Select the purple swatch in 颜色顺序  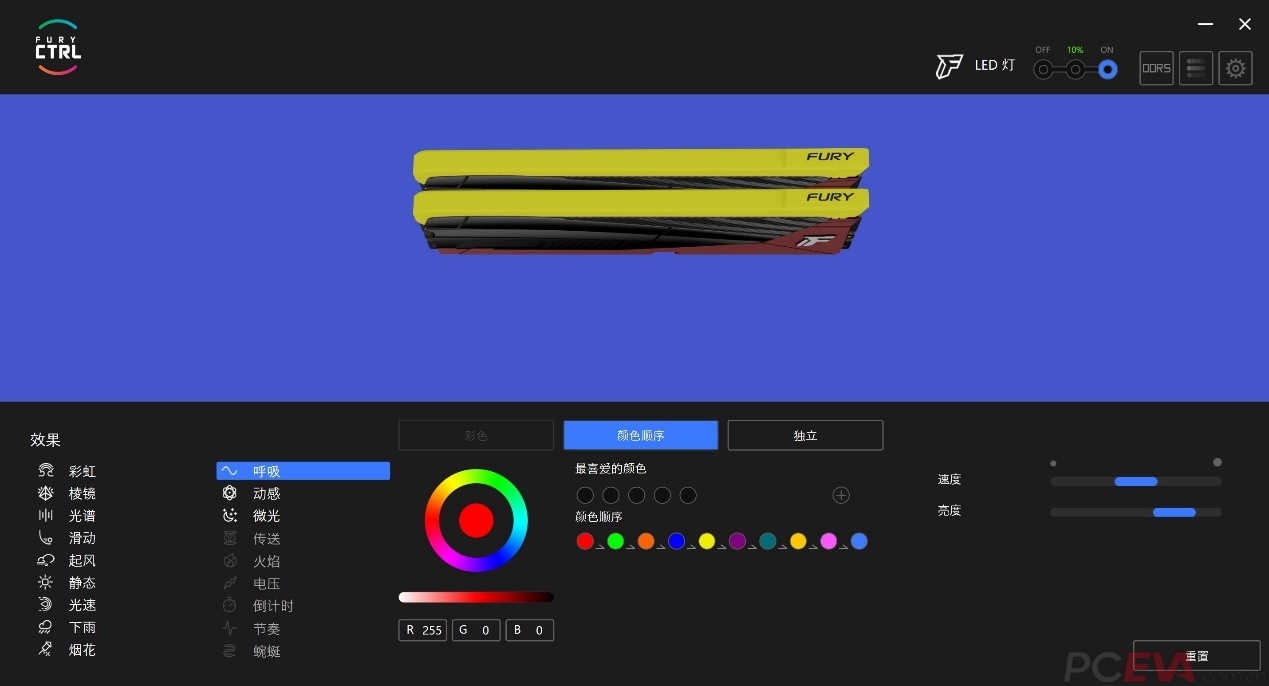coord(737,541)
